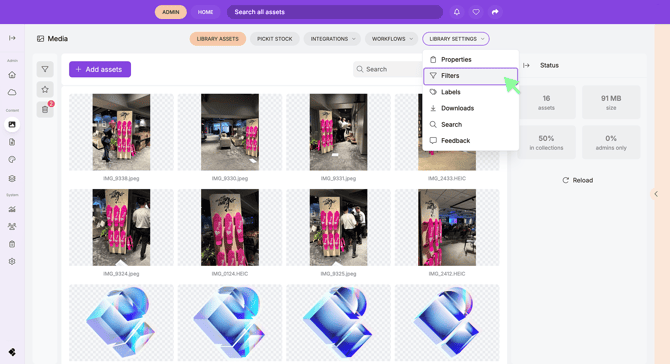Click the Media header image icon
This screenshot has height=364, width=670.
click(x=40, y=38)
